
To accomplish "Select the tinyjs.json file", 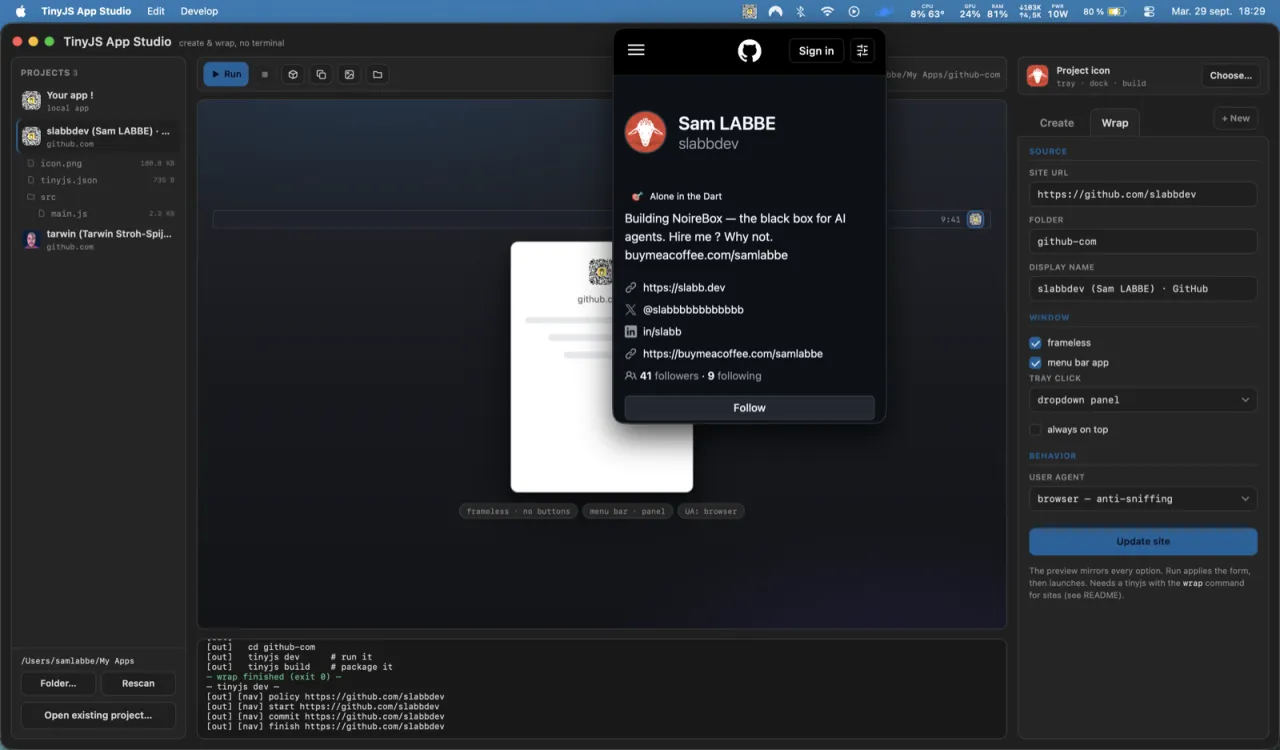I will (x=99, y=180).
